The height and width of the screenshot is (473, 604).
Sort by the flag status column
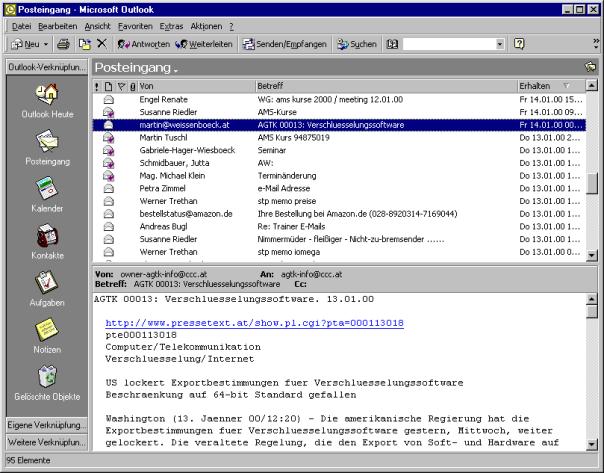coord(121,86)
